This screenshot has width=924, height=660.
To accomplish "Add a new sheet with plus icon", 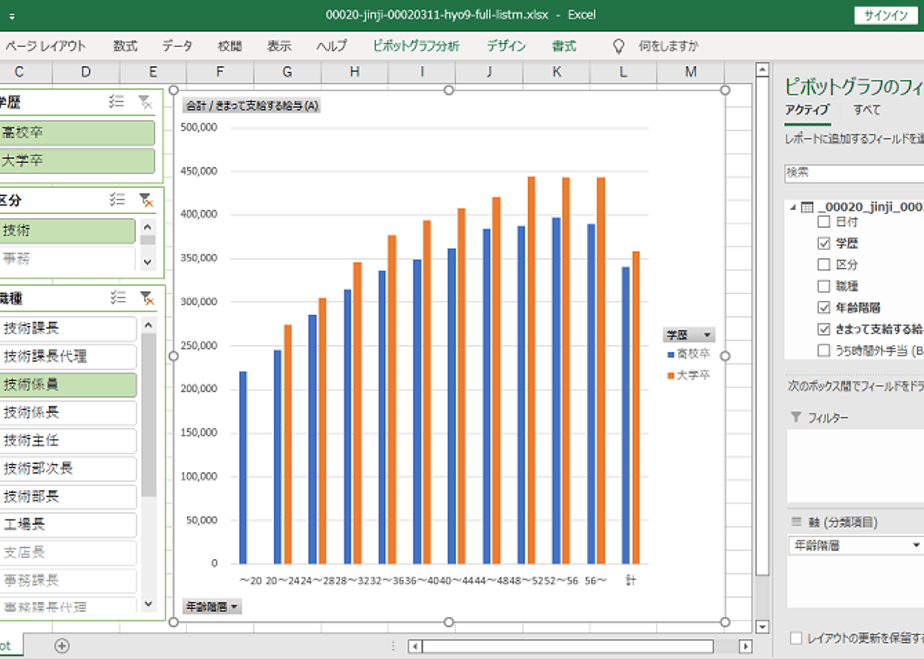I will pos(62,646).
